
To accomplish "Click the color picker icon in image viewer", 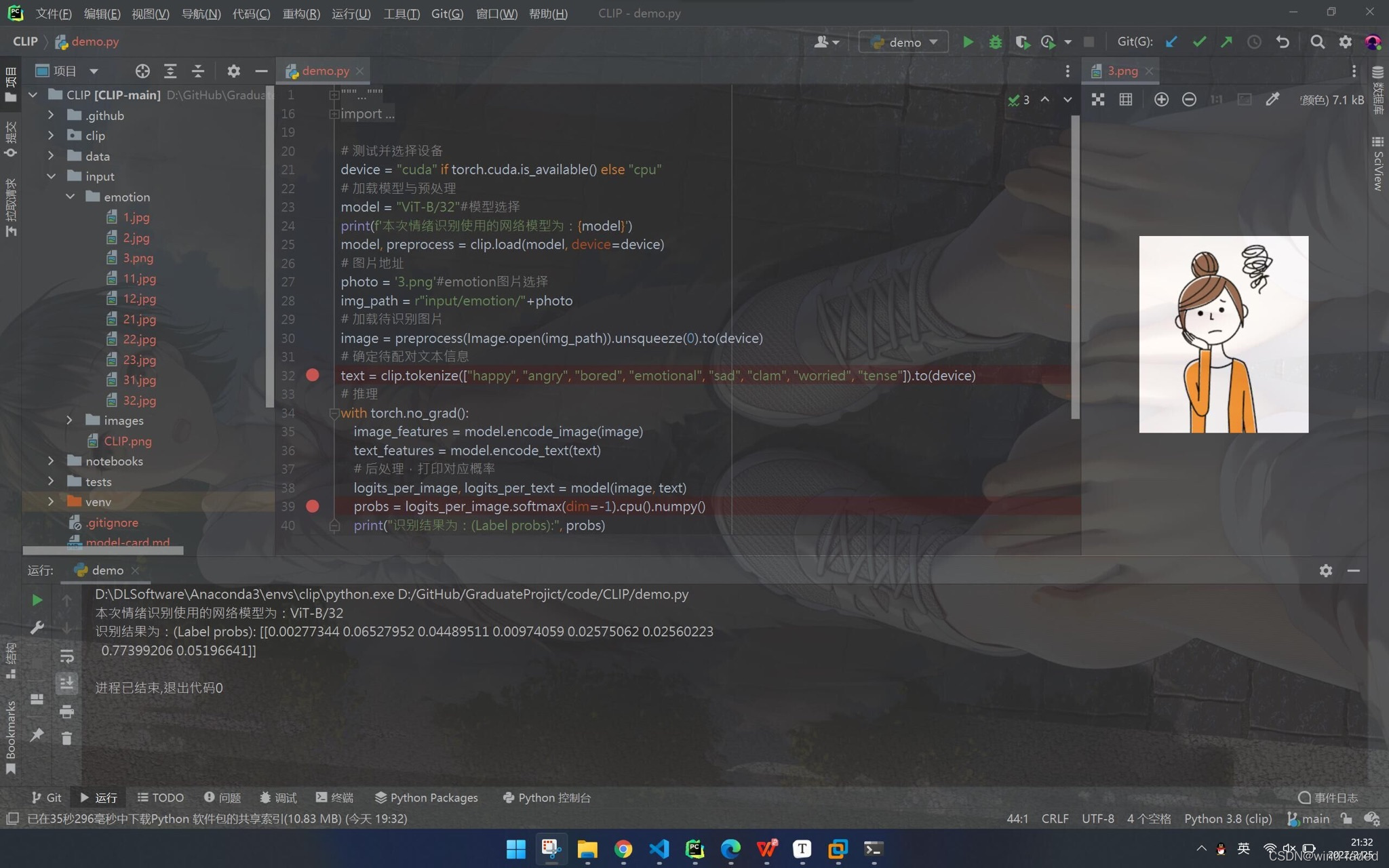I will tap(1272, 100).
